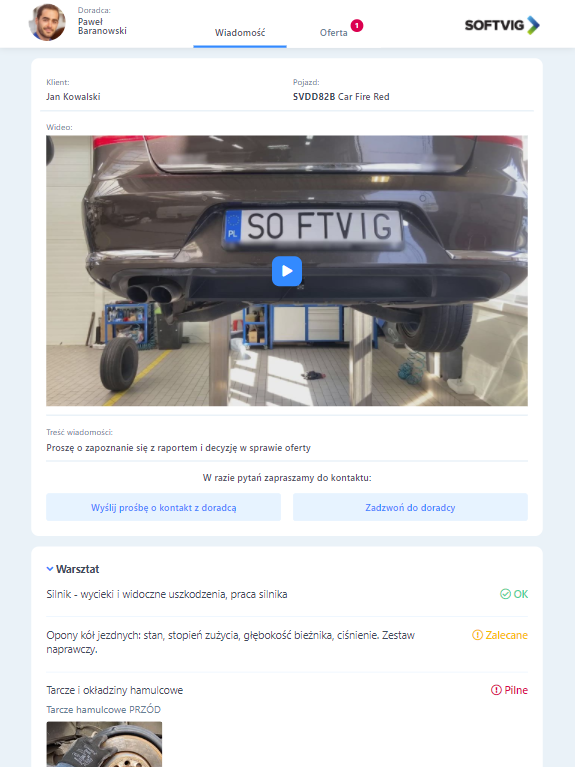Click the advisor Paweł Baranowski avatar photo
The image size is (575, 767).
47,23
